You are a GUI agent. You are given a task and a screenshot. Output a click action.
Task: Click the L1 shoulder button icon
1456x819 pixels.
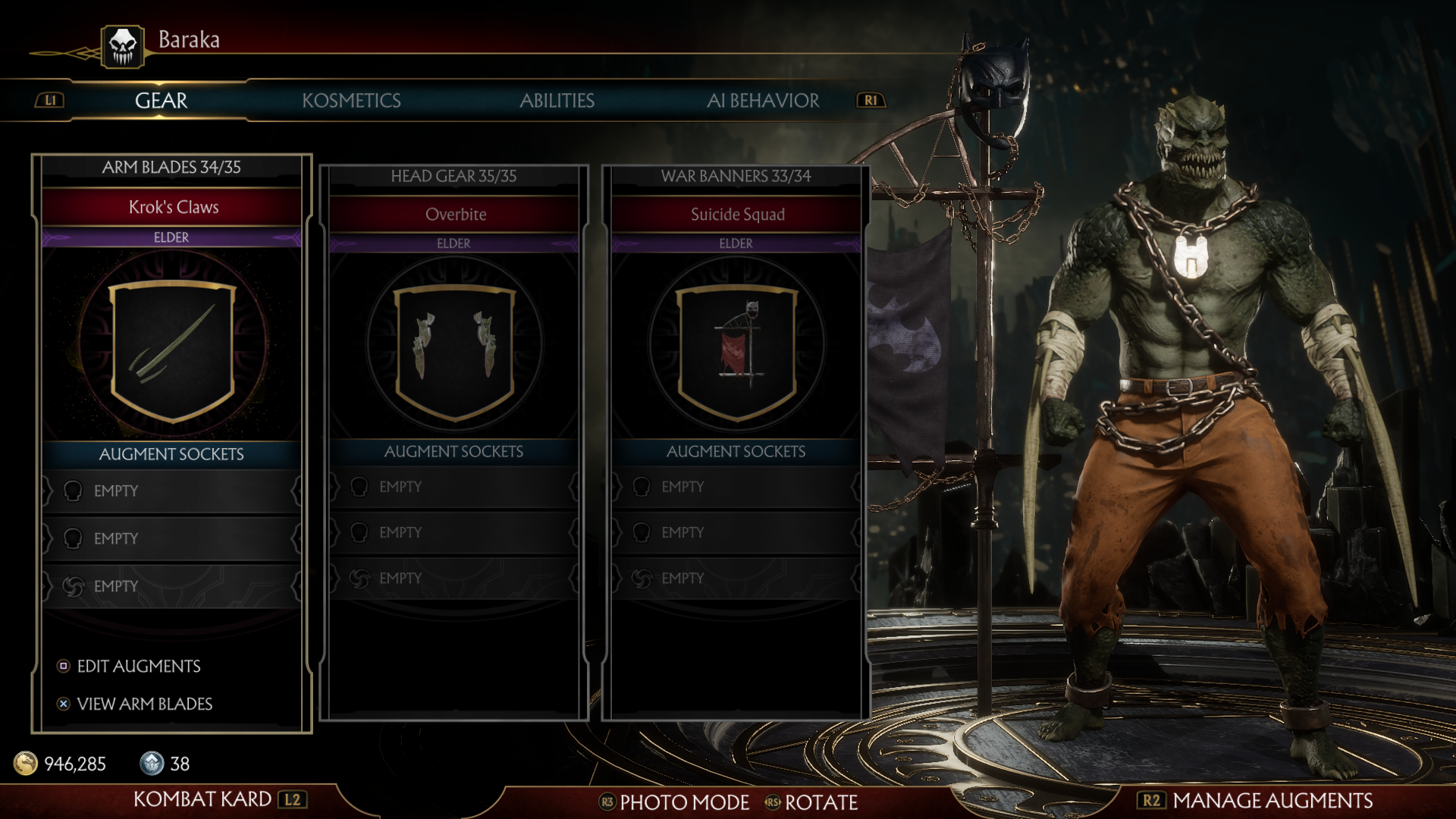[x=50, y=100]
